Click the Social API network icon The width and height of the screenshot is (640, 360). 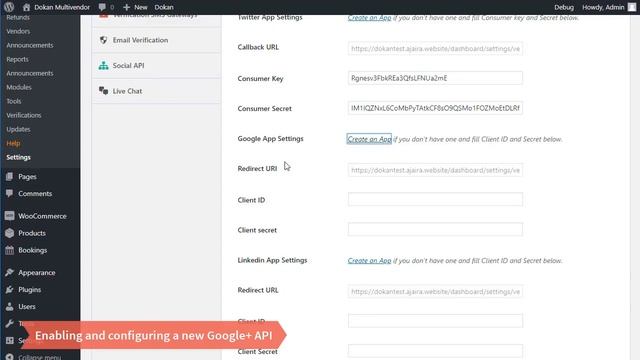103,65
